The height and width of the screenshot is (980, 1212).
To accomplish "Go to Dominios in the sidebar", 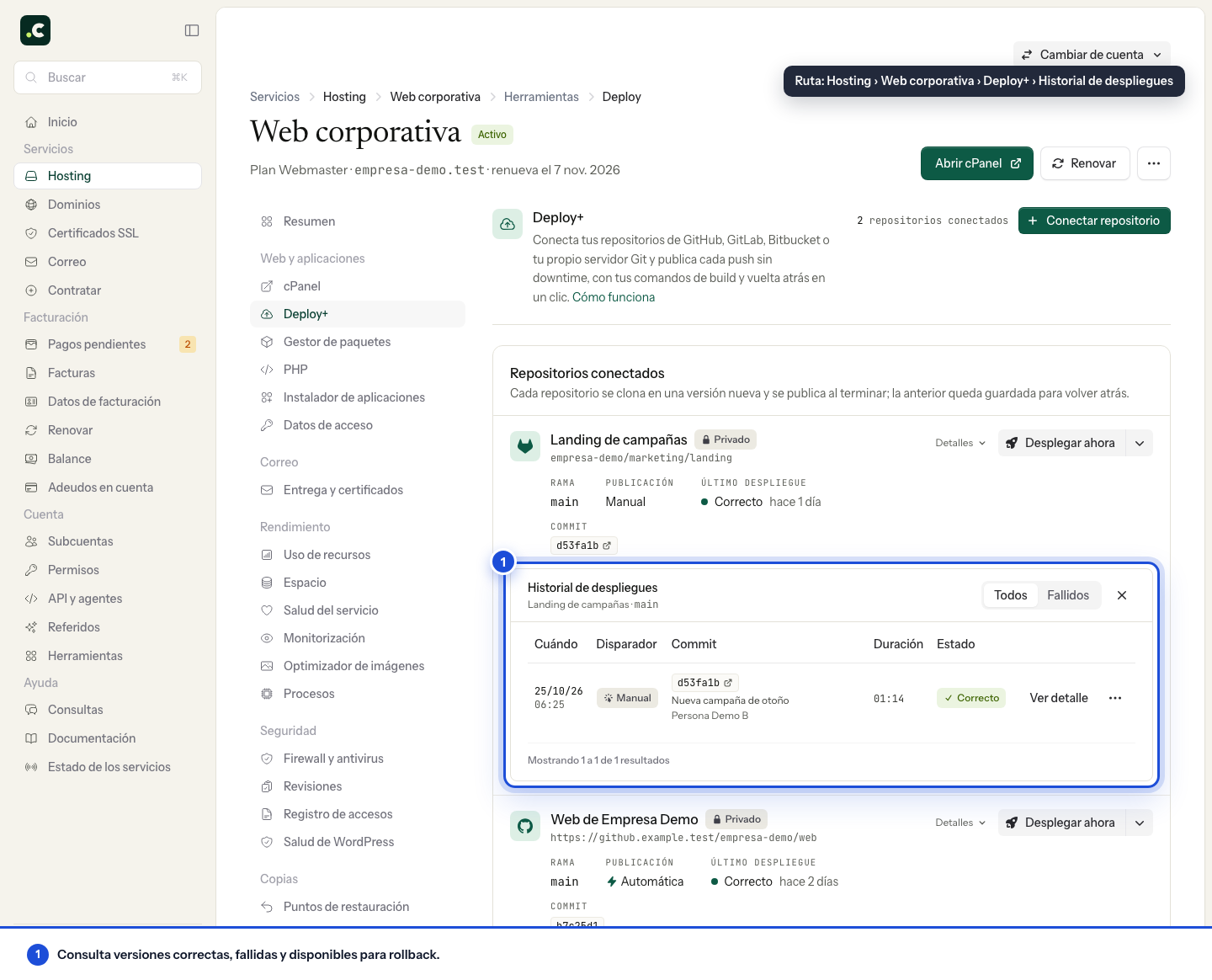I will click(x=108, y=205).
